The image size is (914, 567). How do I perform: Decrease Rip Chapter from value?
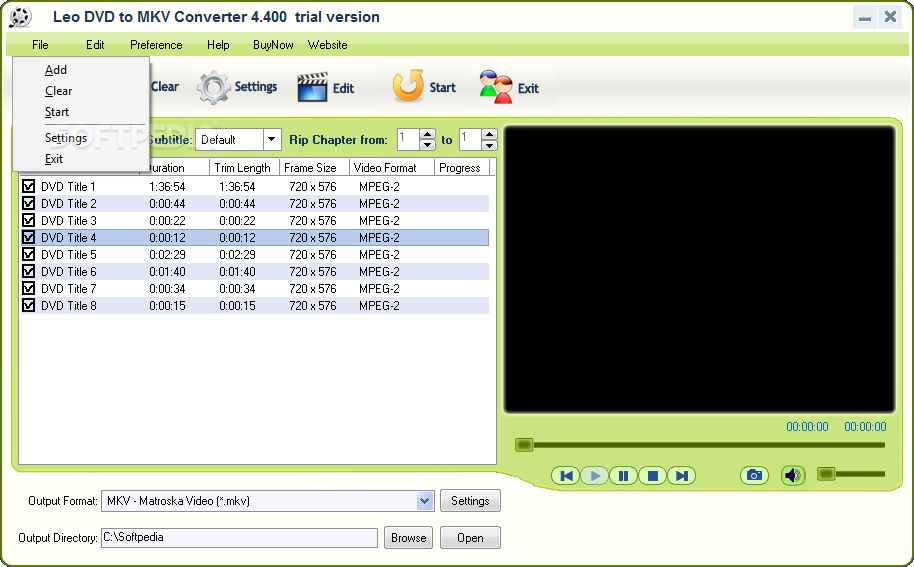427,145
